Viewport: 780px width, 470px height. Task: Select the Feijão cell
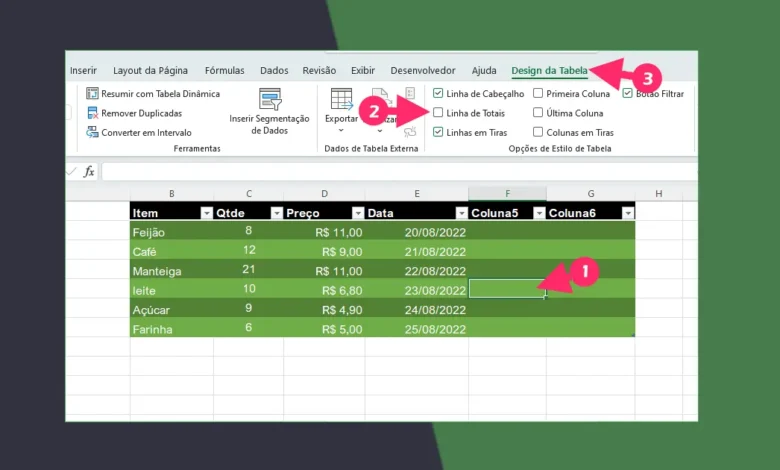(x=172, y=232)
